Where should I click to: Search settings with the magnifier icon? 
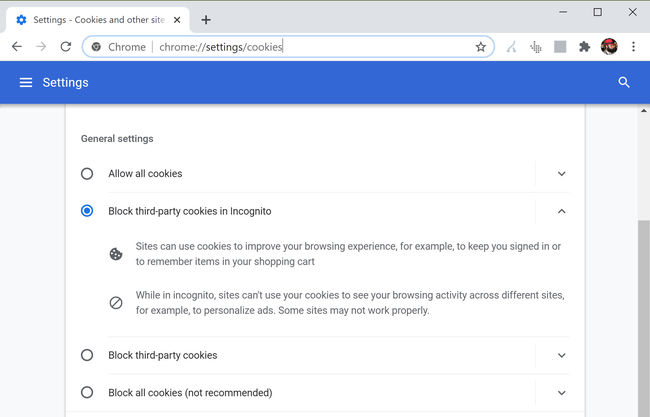click(x=624, y=82)
